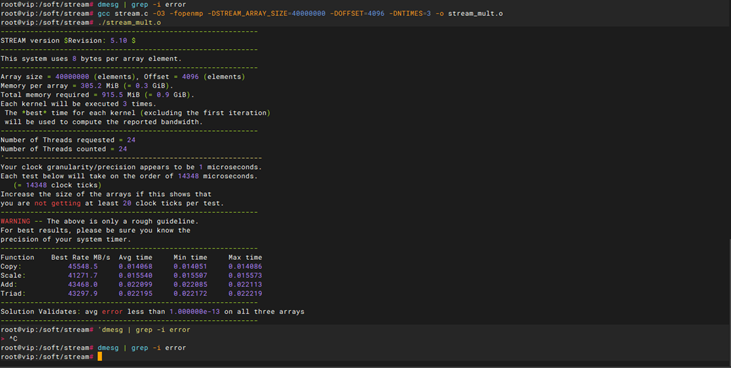
Task: Click the Triad row label
Action: 13,294
